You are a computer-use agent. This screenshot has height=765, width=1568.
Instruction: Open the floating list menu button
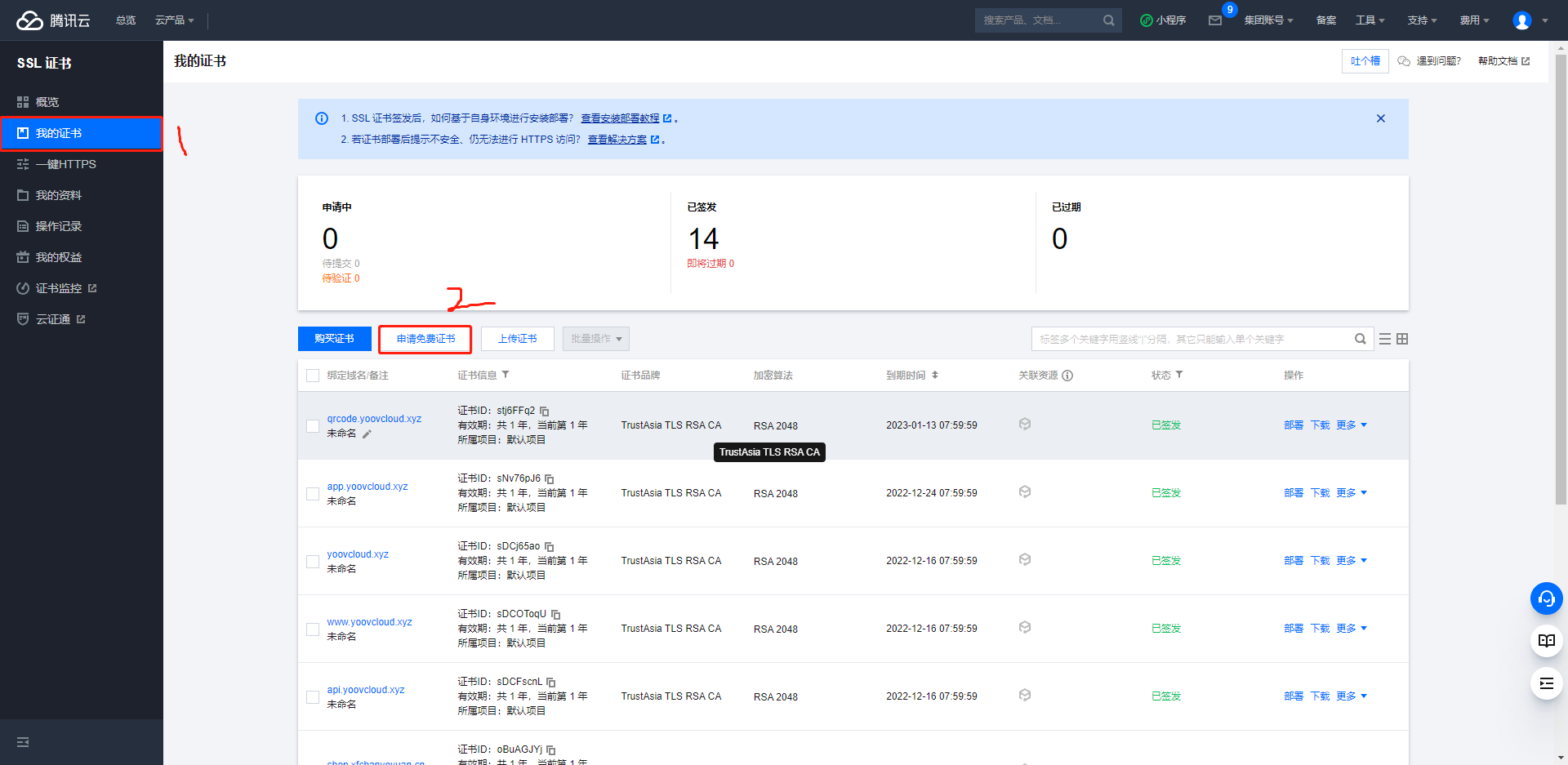click(x=1547, y=683)
